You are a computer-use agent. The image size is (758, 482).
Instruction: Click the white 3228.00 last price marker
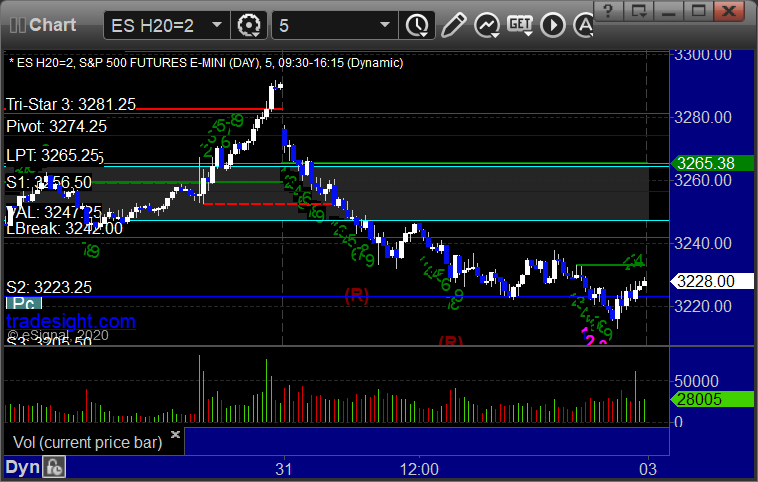712,281
